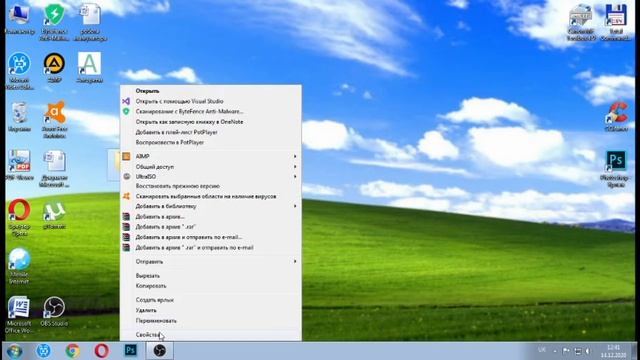Choose Восстановить прежнюю версию
Viewport: 640px width, 360px height.
[211, 186]
